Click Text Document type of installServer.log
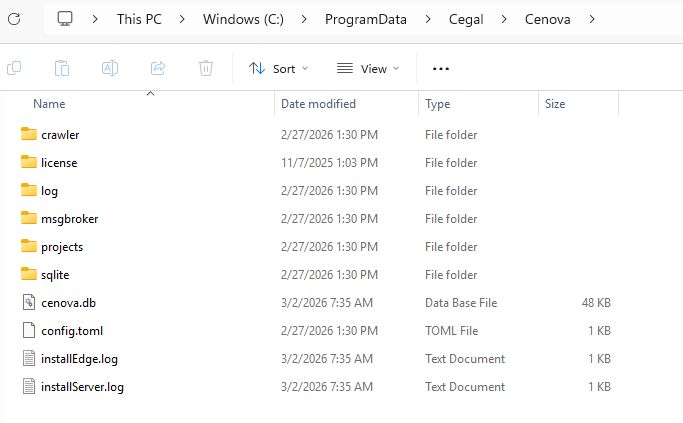683x423 pixels. [465, 386]
